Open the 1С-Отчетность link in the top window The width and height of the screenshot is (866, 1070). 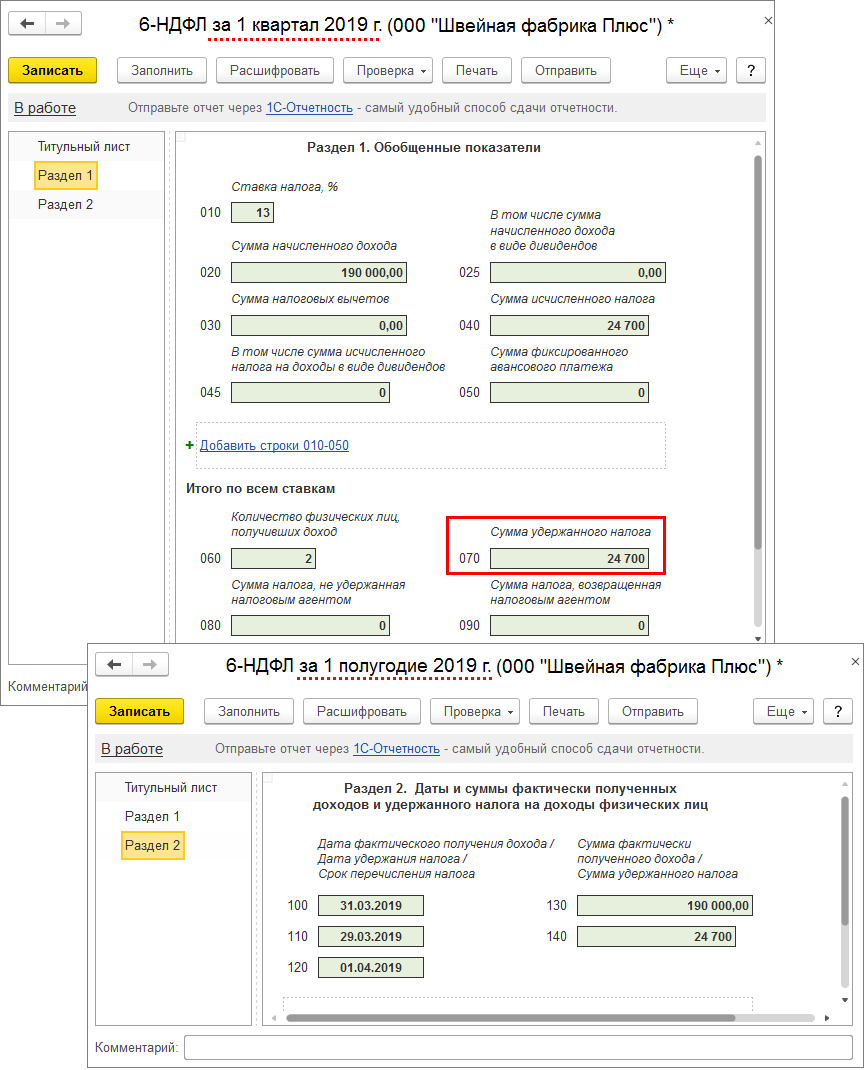click(309, 108)
